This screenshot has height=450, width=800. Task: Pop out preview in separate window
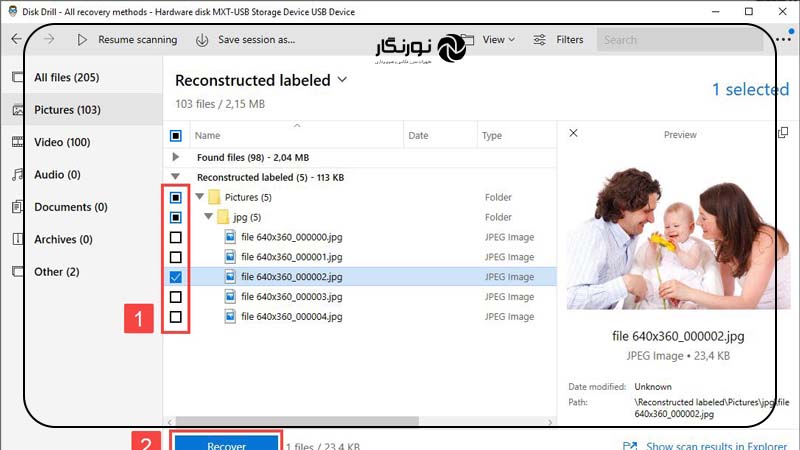[783, 133]
